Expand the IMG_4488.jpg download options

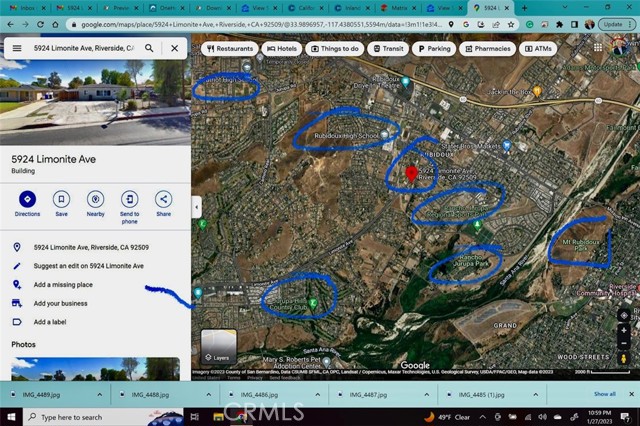click(209, 395)
